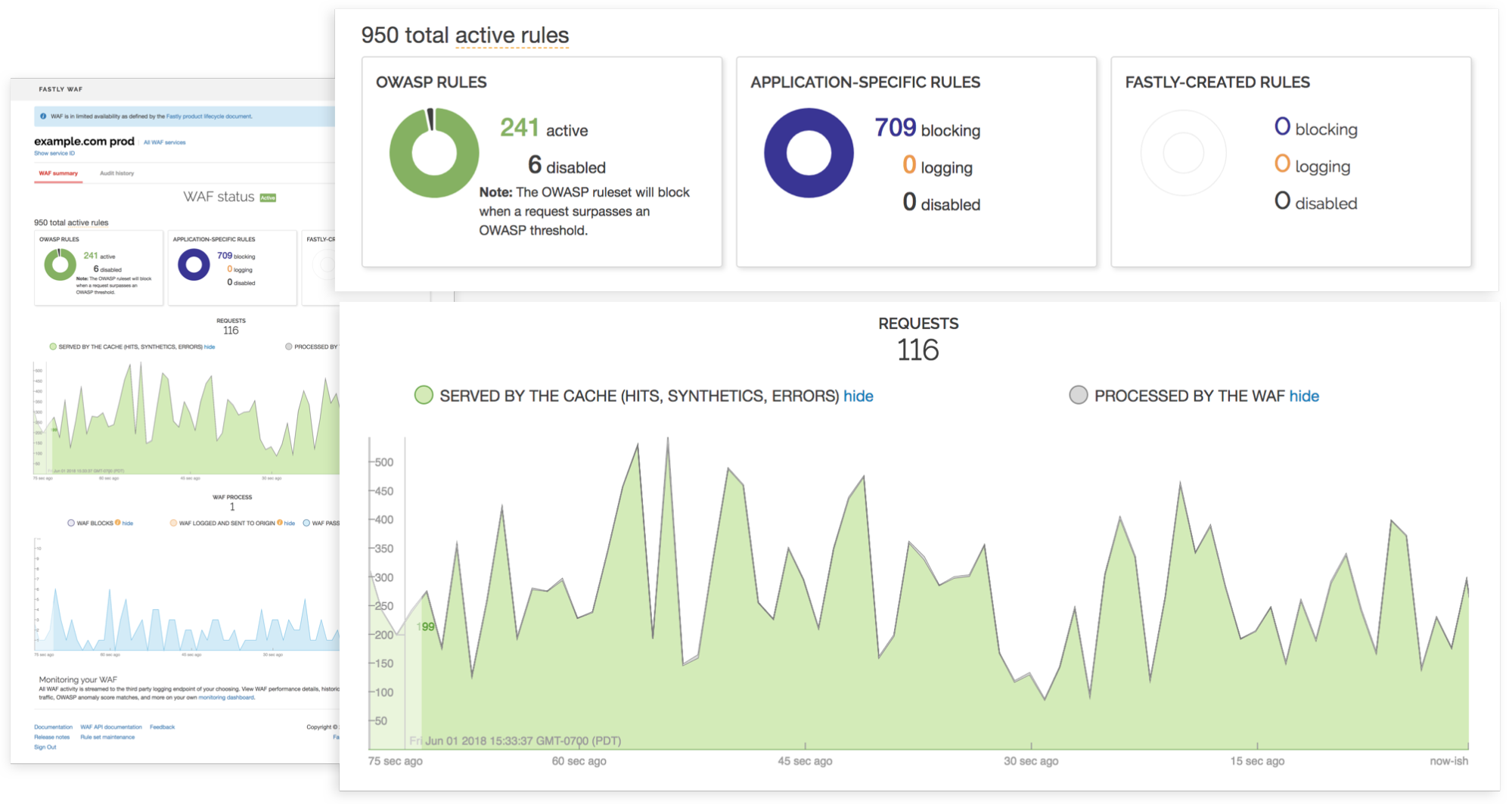1512x805 pixels.
Task: Click the empty Fastly-created rules donut
Action: (x=1183, y=152)
